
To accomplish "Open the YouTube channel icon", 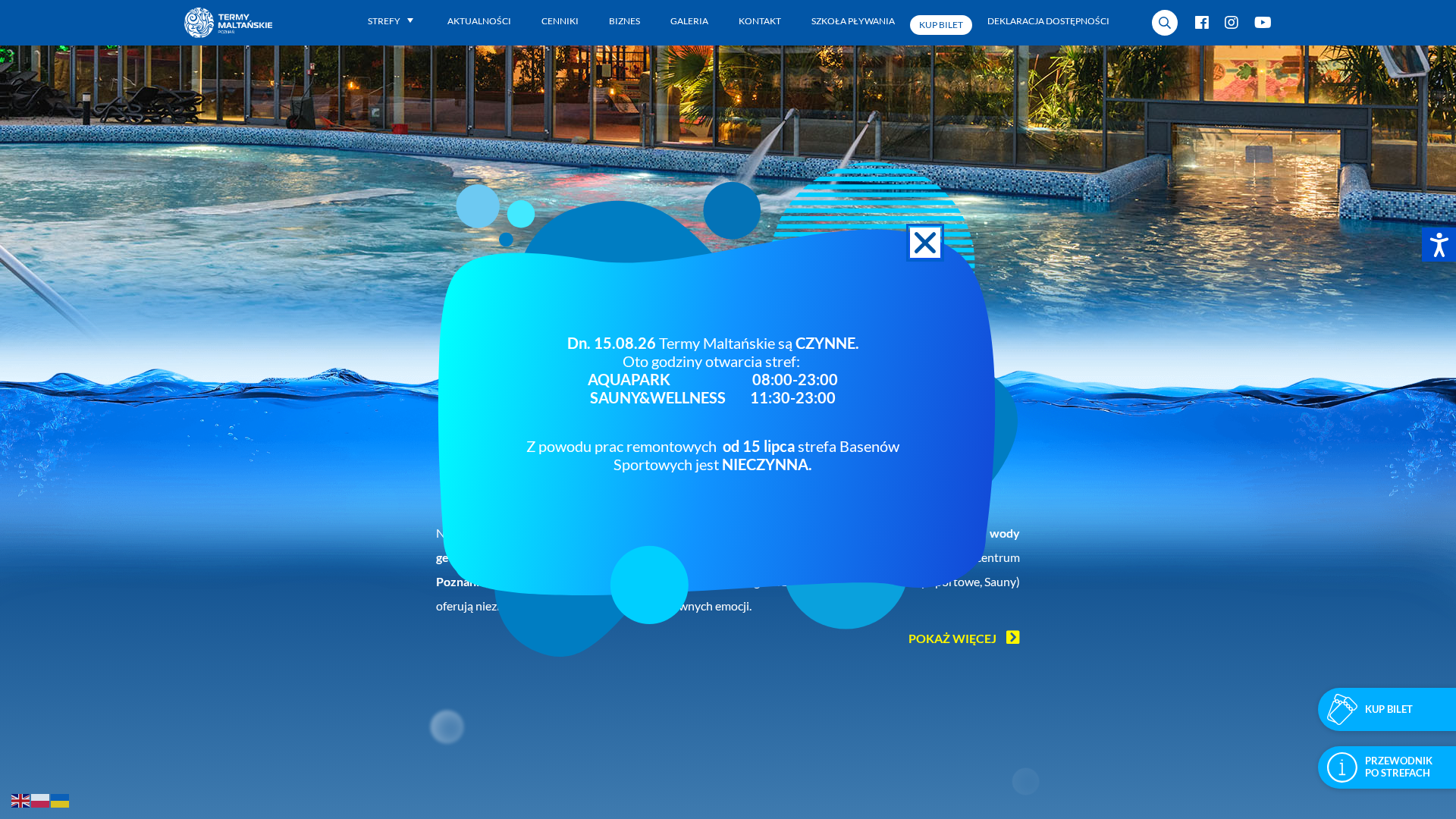I will coord(1263,22).
